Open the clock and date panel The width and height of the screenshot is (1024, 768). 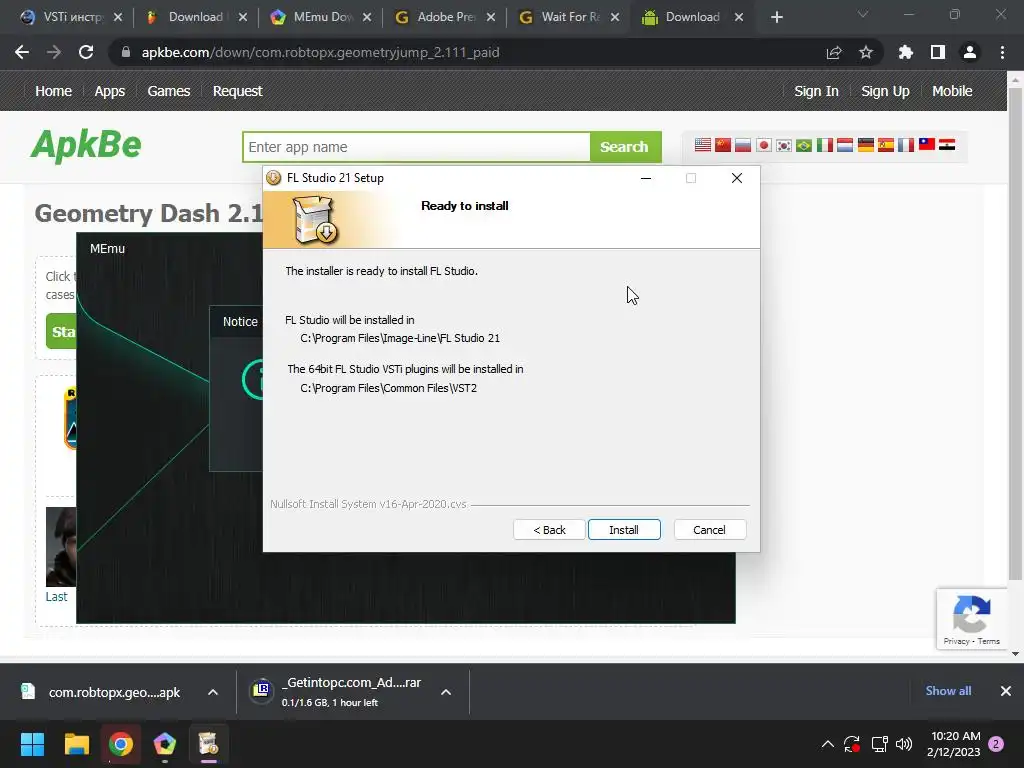(953, 744)
